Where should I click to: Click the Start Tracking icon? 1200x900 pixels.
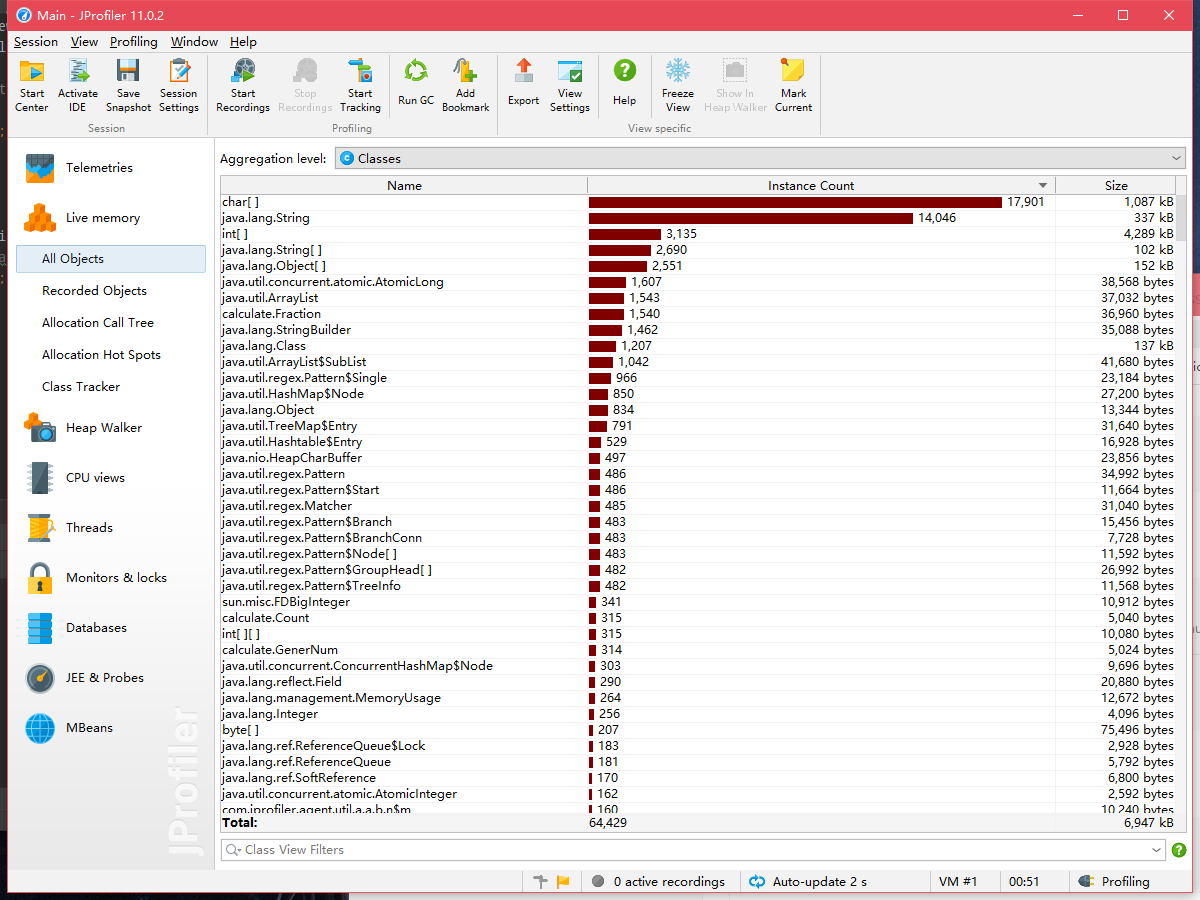tap(360, 85)
